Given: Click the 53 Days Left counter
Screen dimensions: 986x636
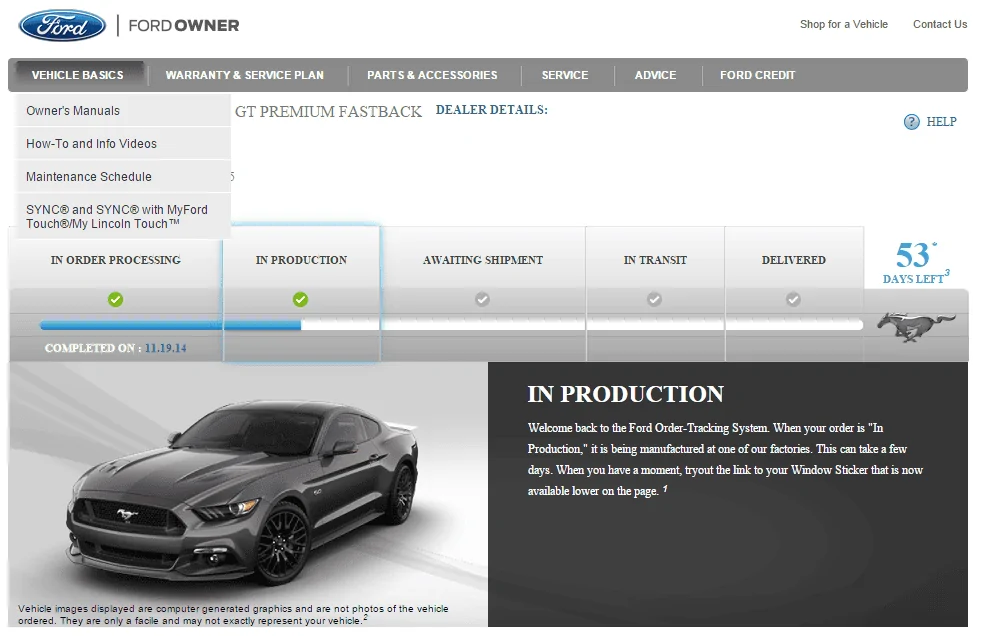Looking at the screenshot, I should 916,263.
